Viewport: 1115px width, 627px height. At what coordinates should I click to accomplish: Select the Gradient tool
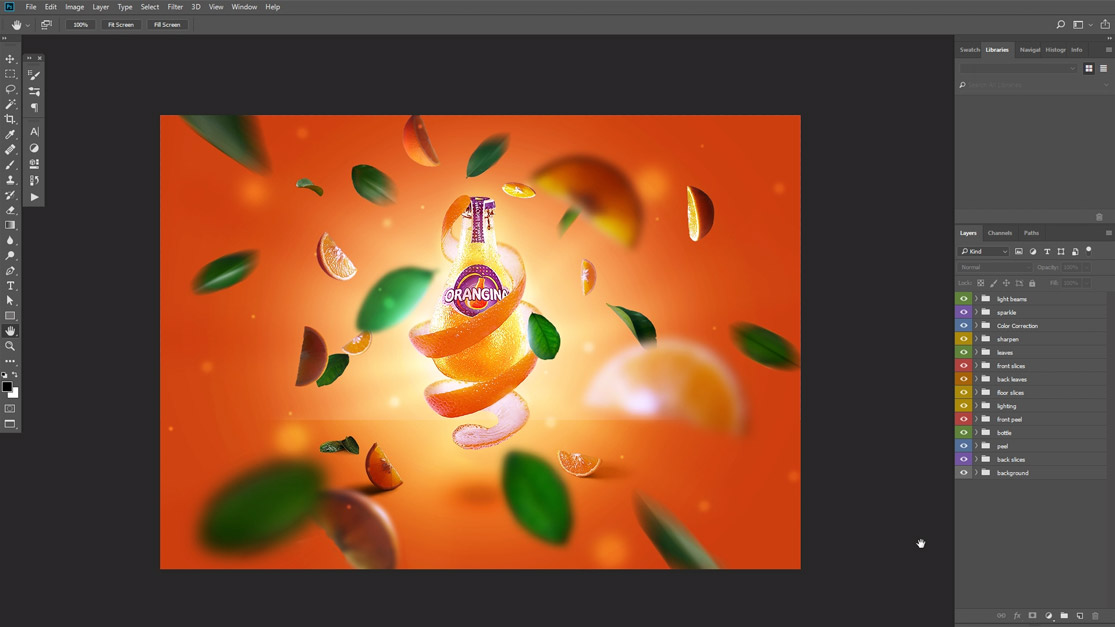tap(10, 225)
